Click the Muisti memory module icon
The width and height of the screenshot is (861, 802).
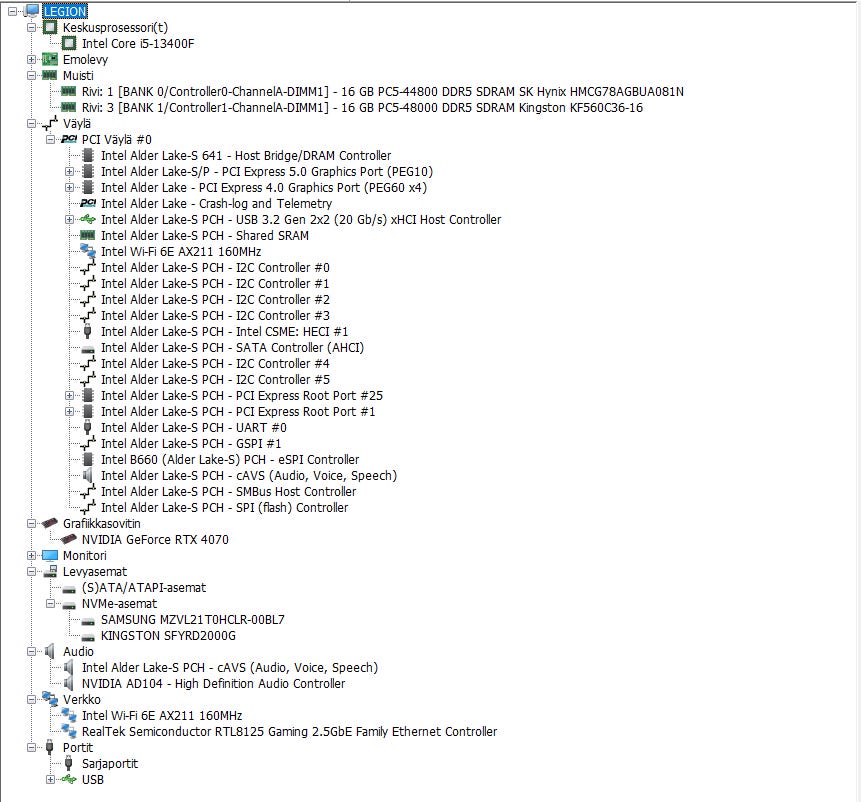tap(50, 75)
